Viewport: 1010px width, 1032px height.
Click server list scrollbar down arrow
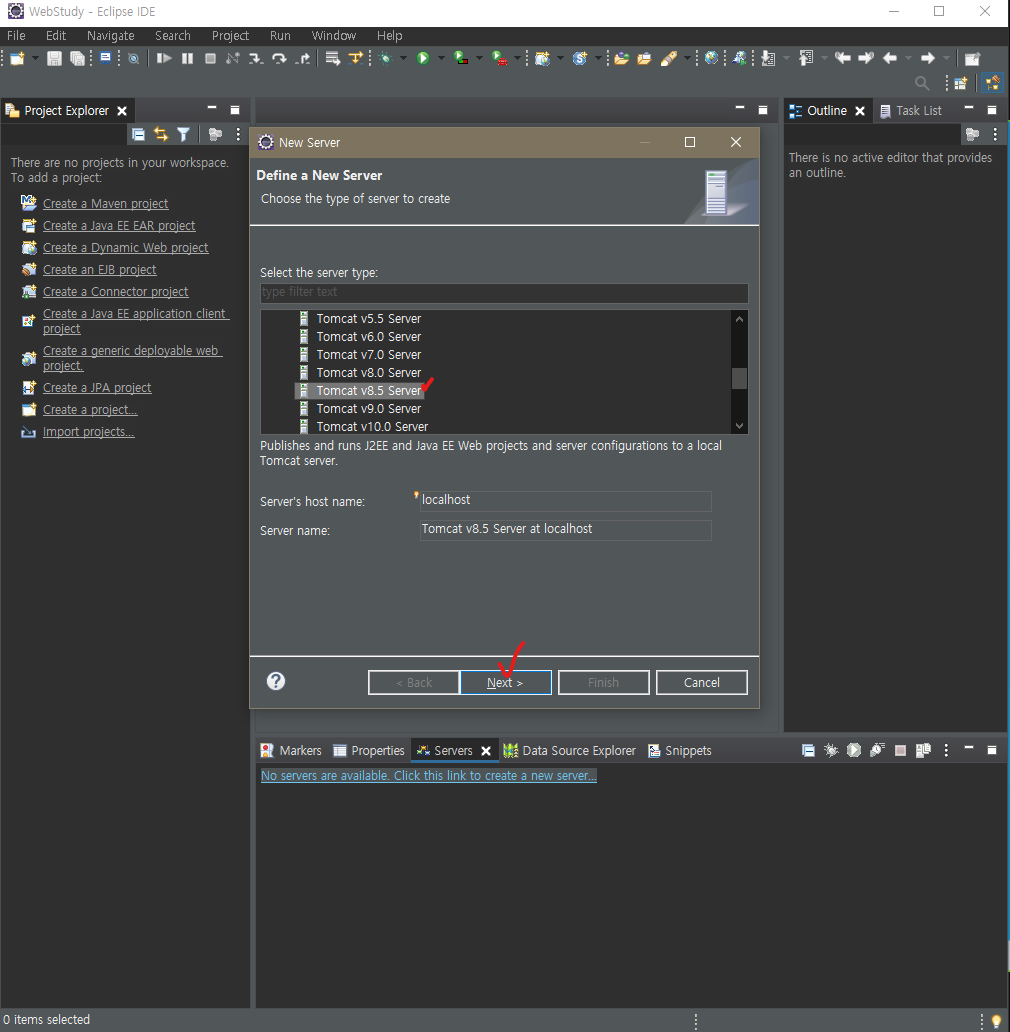click(740, 426)
